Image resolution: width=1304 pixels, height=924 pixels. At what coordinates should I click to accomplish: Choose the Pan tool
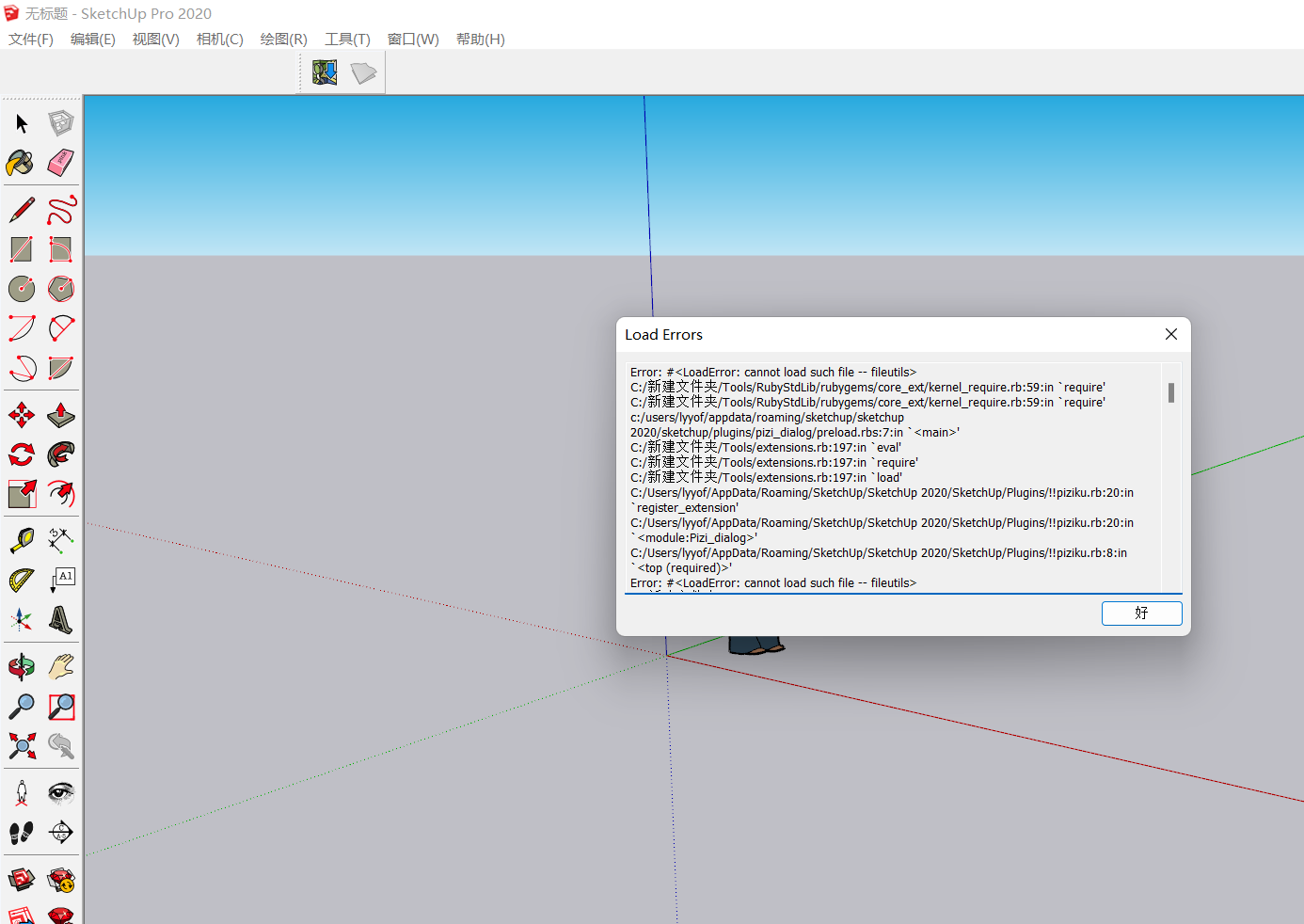click(60, 666)
